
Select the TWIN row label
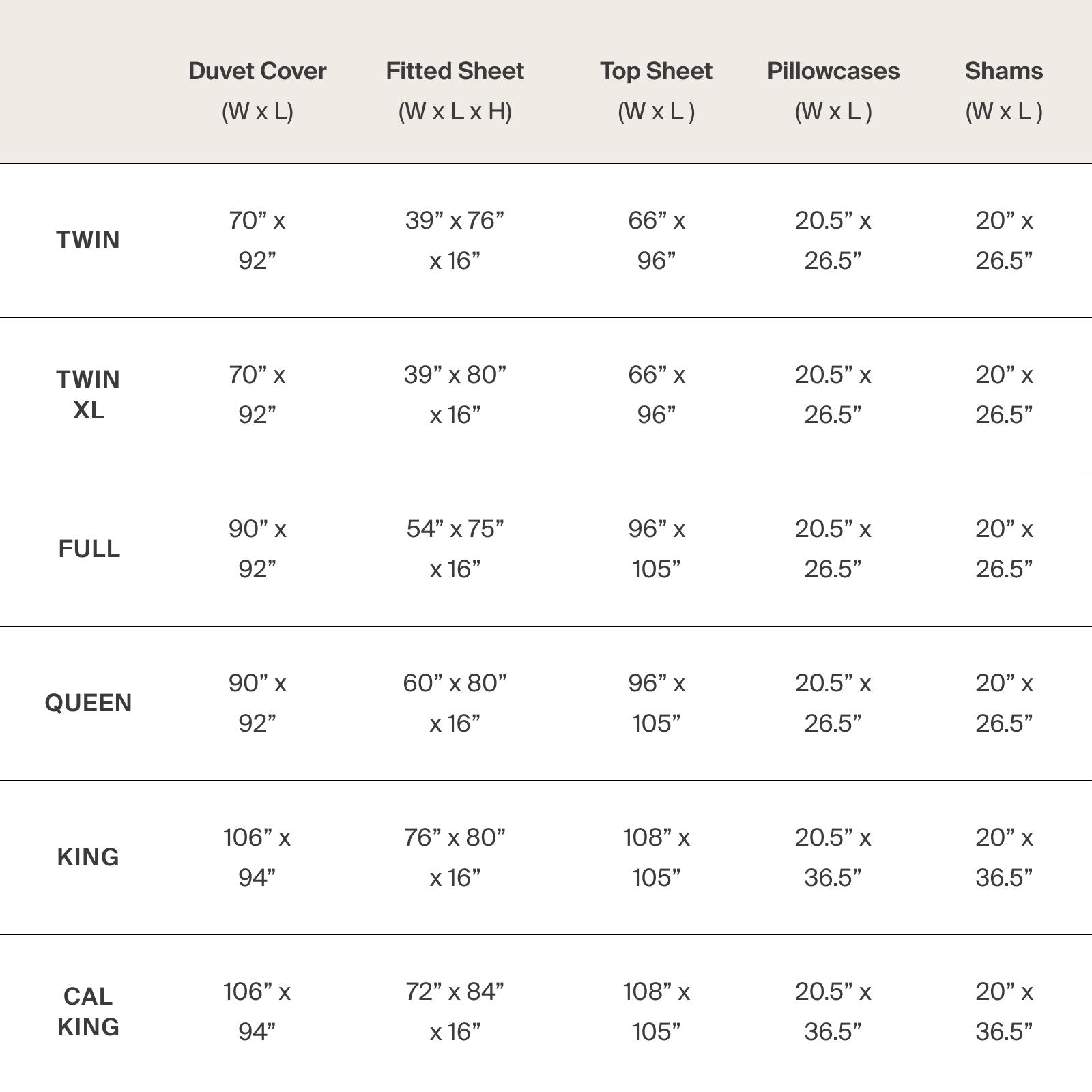[88, 240]
